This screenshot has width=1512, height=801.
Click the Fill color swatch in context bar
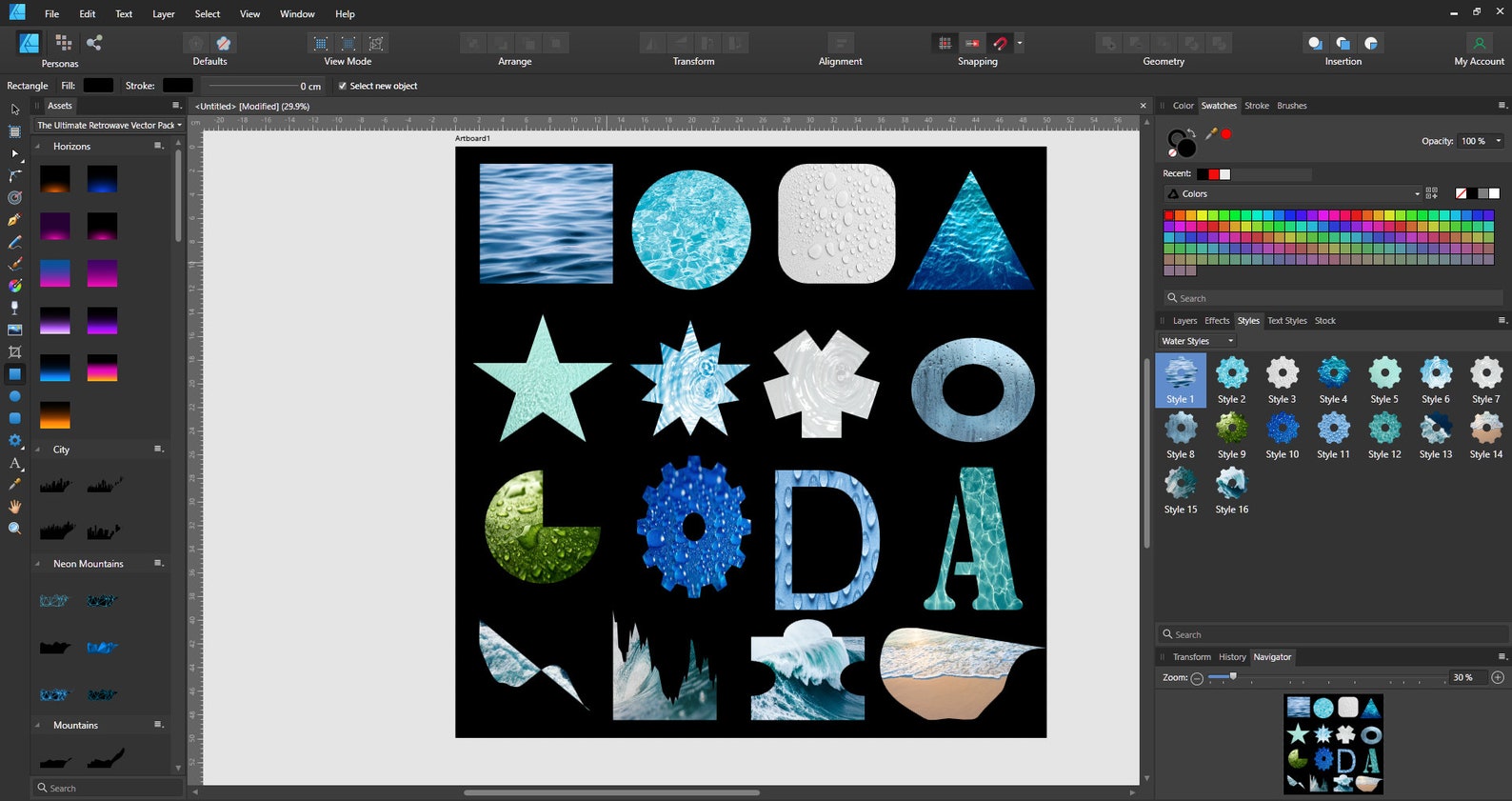point(98,86)
